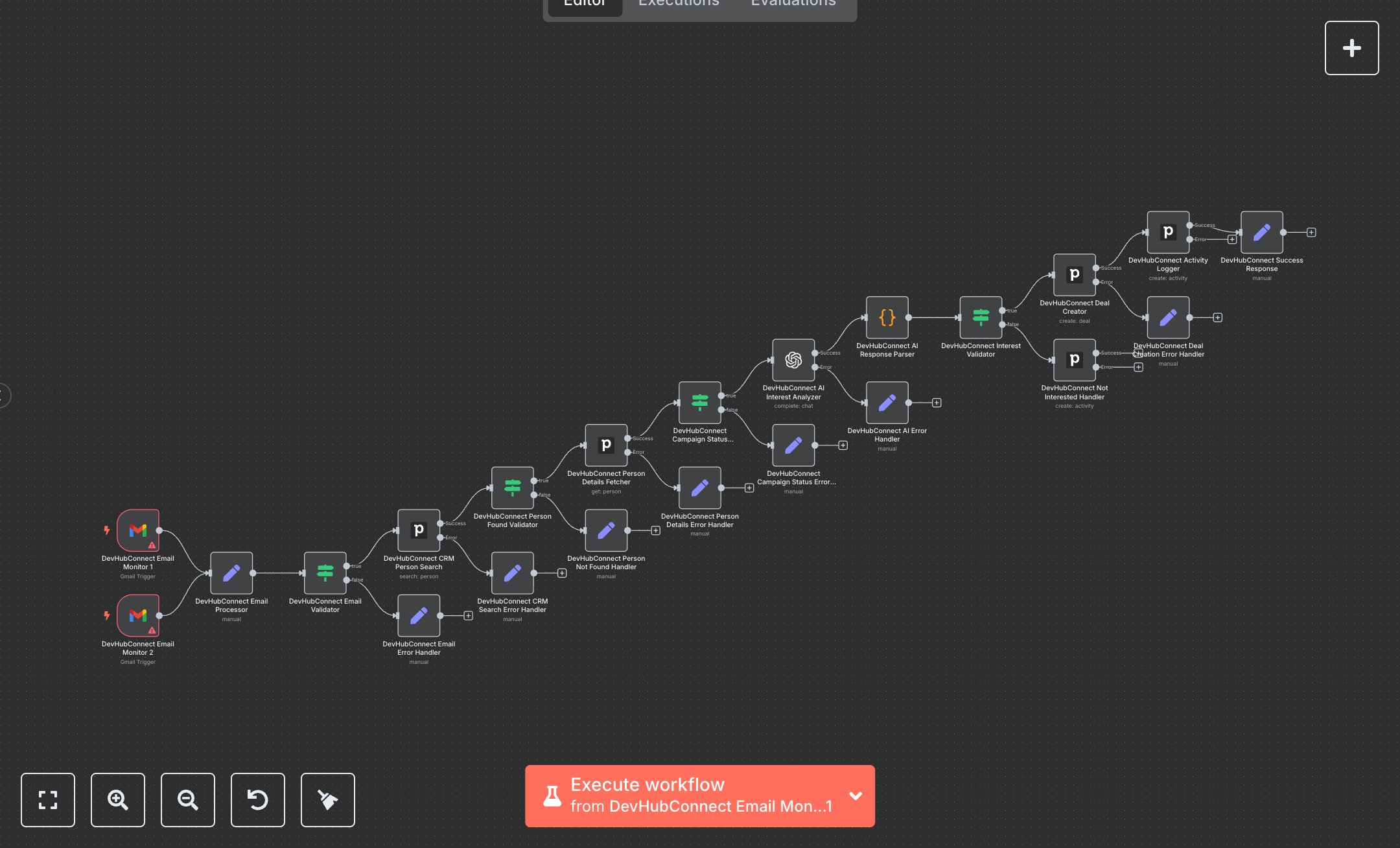Select the Pipedrive CRM Person Search node
This screenshot has height=848, width=1400.
419,530
